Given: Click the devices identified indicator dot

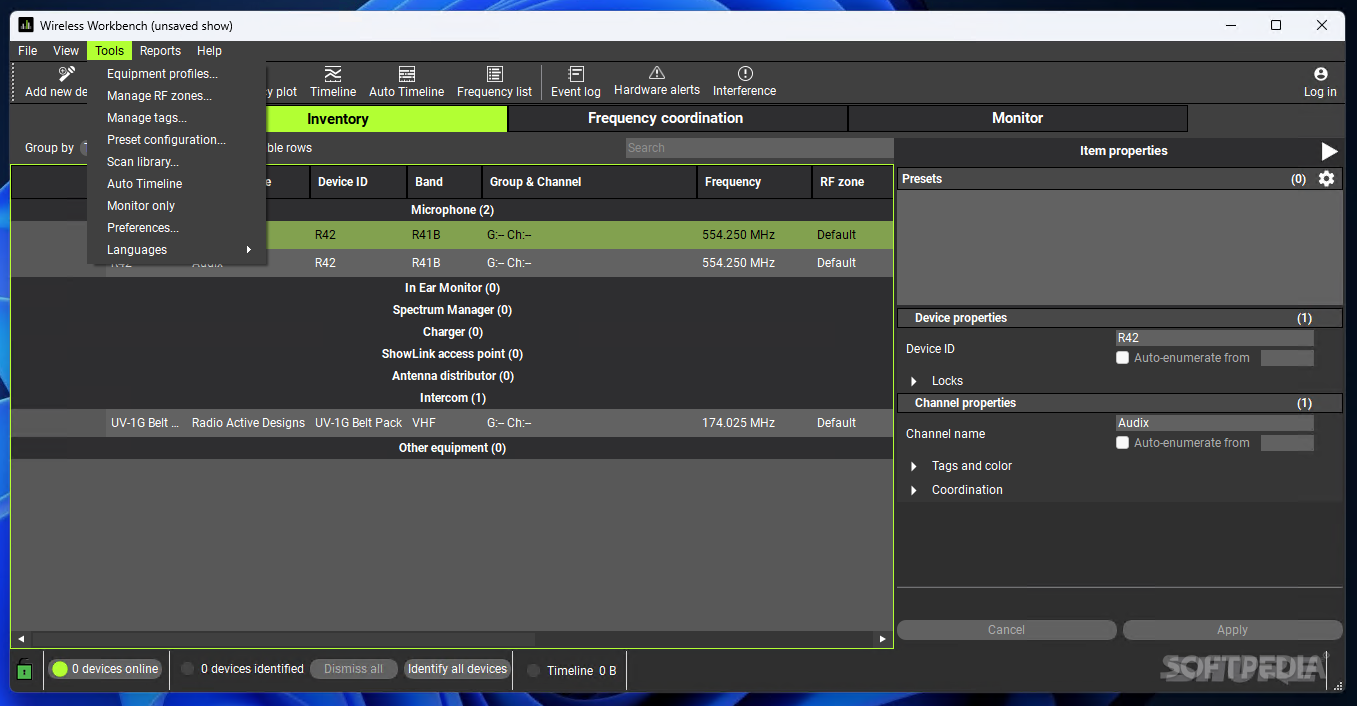Looking at the screenshot, I should coord(188,669).
